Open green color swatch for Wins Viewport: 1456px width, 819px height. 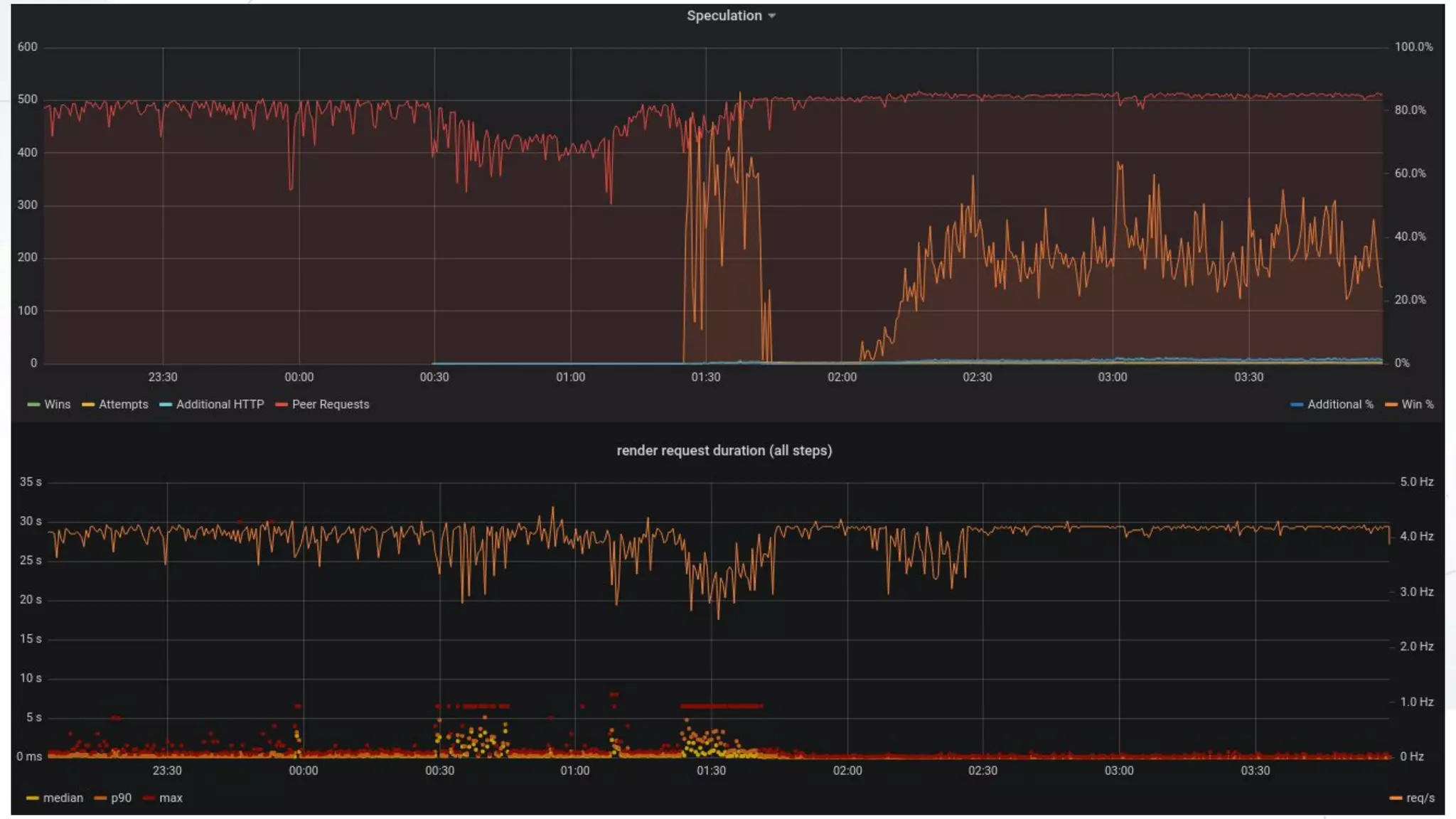click(x=33, y=405)
